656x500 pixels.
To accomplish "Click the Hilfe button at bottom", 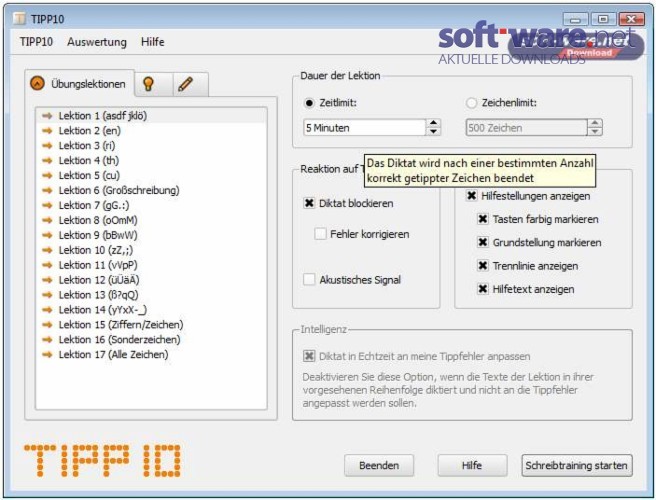I will pos(472,465).
